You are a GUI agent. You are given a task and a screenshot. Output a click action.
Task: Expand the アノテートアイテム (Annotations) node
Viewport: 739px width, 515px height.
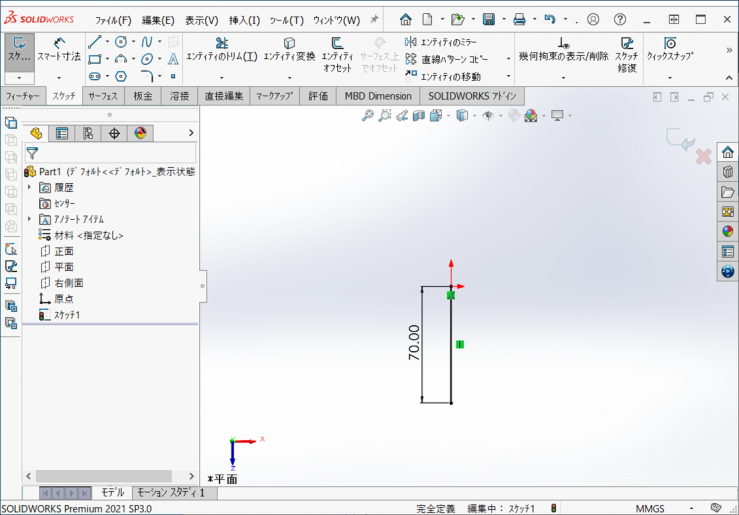click(30, 219)
